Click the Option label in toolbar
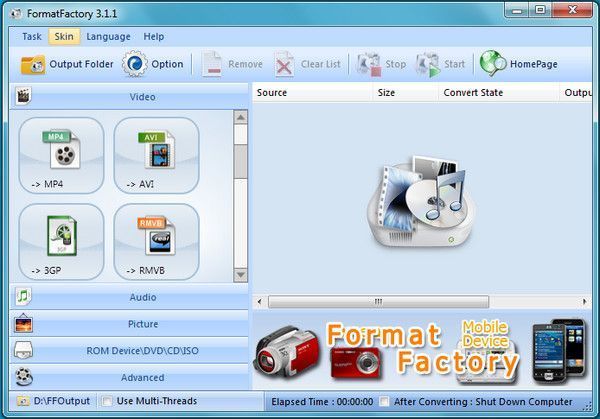The width and height of the screenshot is (600, 419). pos(167,64)
